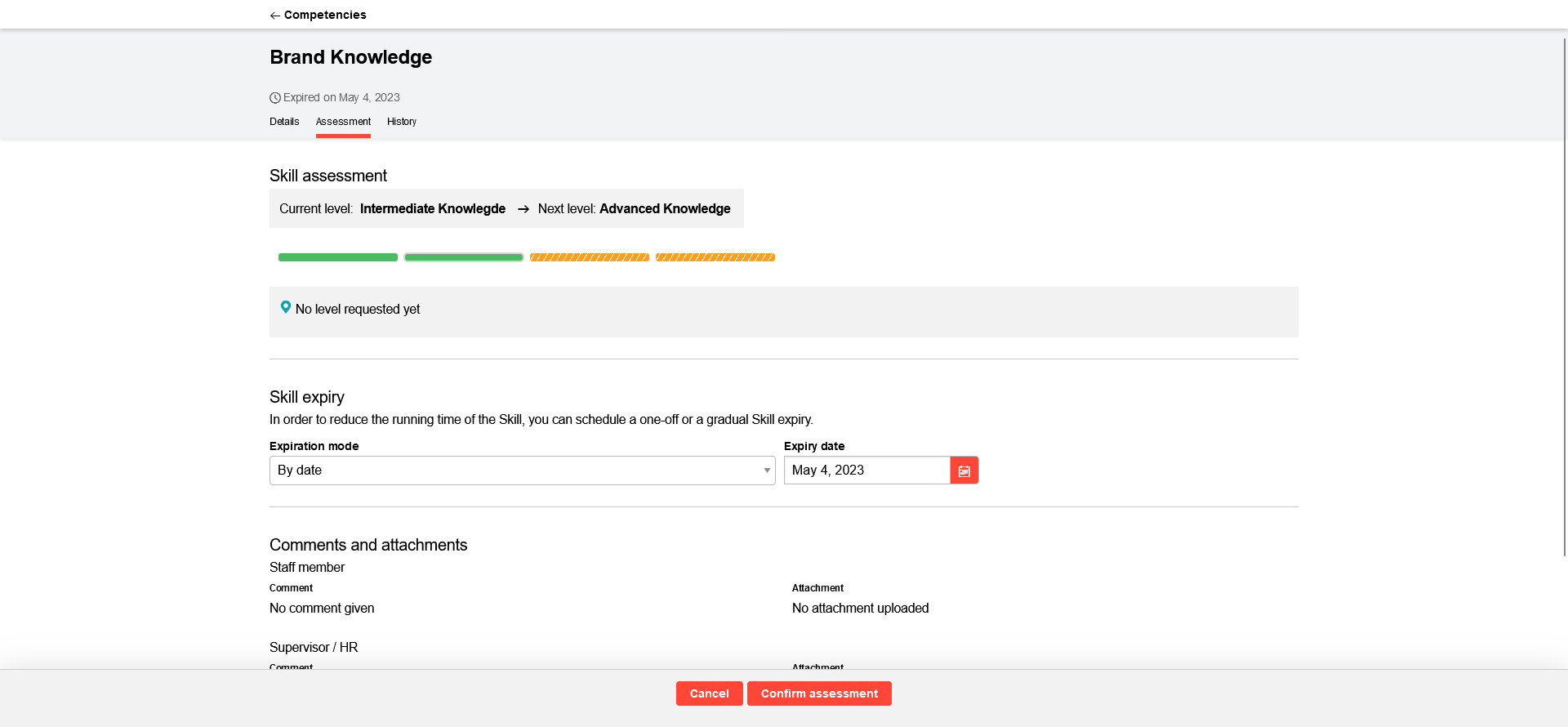The image size is (1568, 727).
Task: Expand the Expiration mode dropdown arrow
Action: click(x=766, y=471)
